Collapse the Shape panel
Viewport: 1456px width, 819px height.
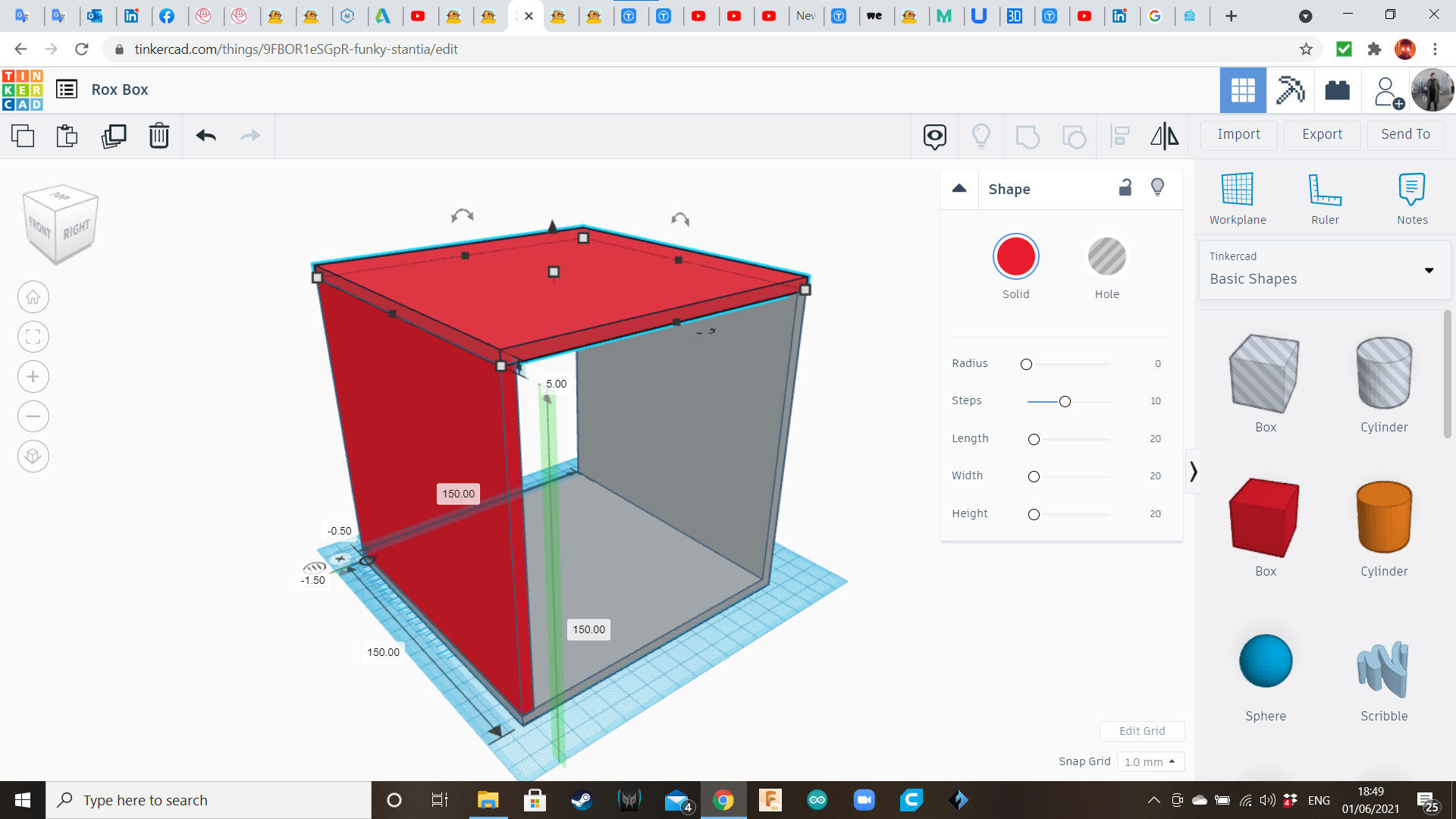coord(959,188)
